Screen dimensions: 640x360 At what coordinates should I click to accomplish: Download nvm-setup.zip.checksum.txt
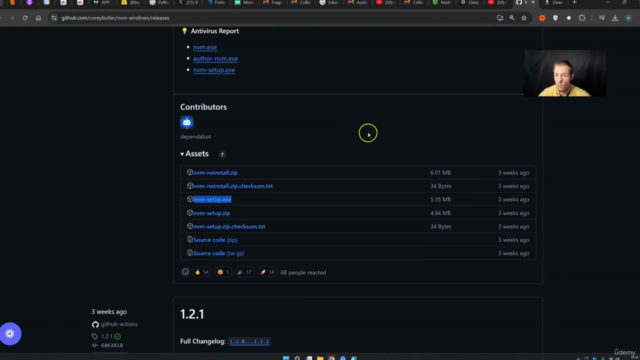(x=229, y=227)
